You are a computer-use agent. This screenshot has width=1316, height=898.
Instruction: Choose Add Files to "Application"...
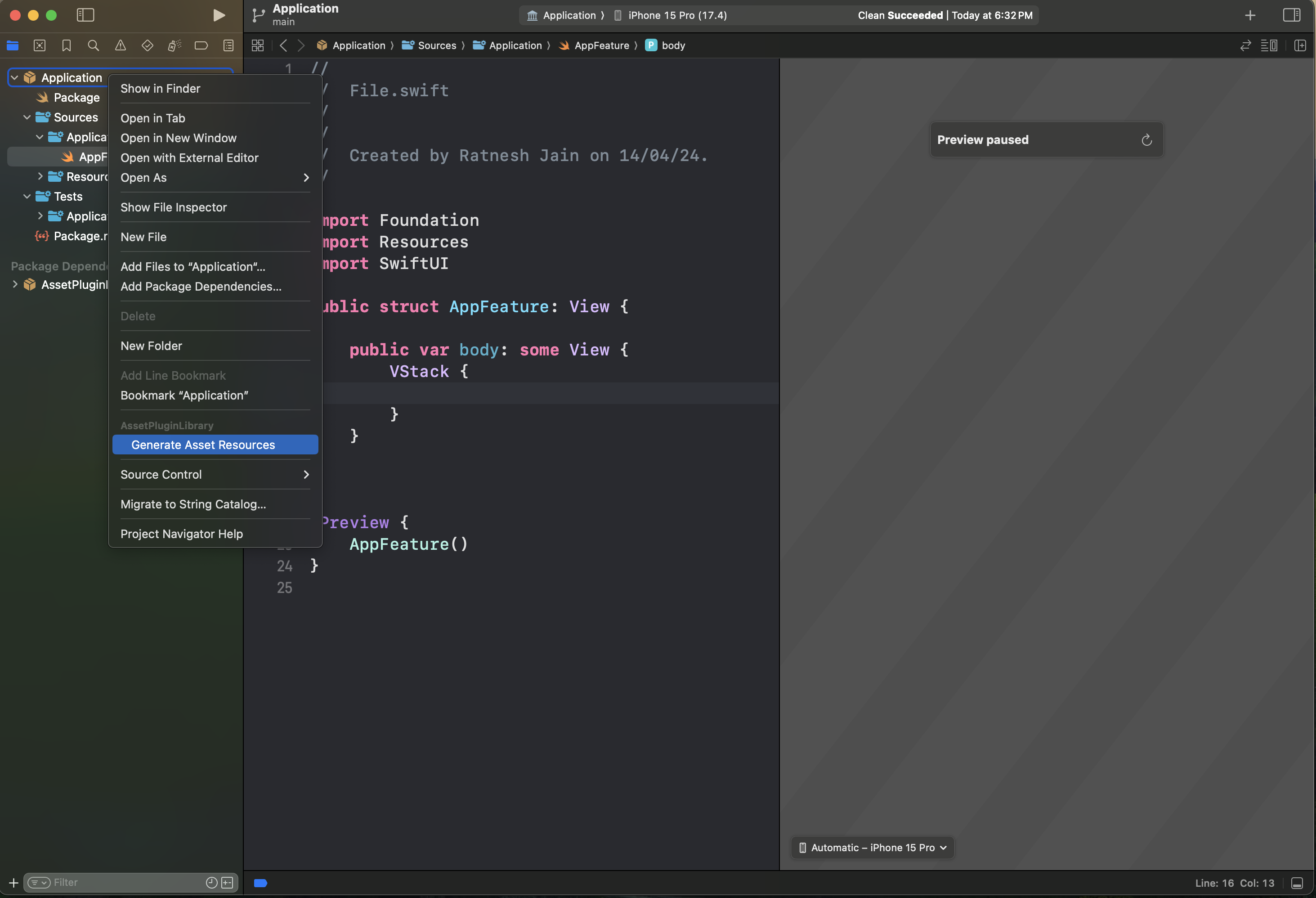coord(215,267)
